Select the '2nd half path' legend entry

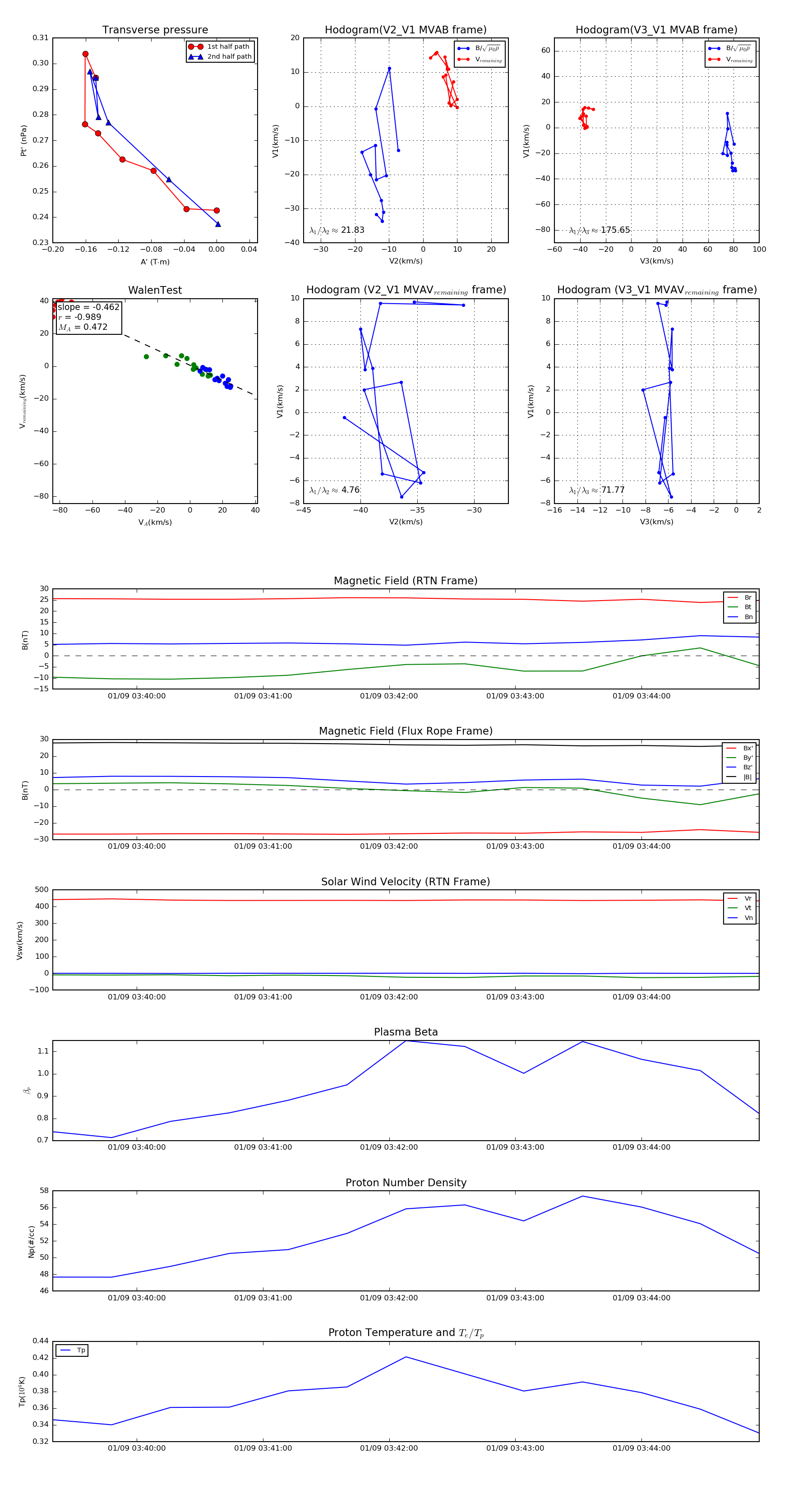click(220, 57)
